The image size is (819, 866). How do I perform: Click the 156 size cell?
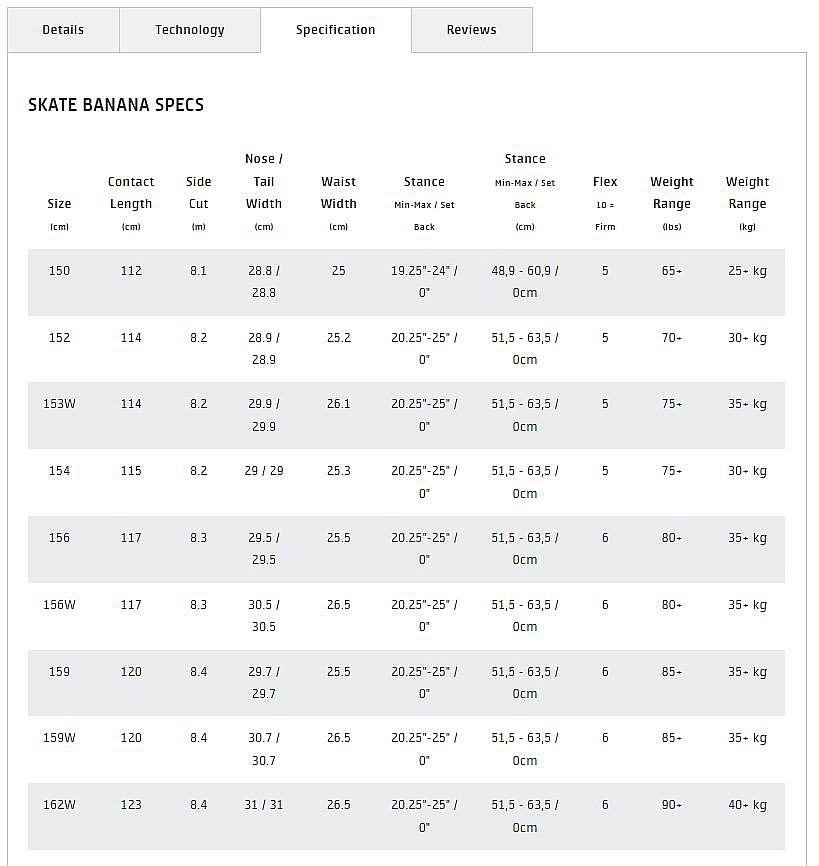point(60,538)
